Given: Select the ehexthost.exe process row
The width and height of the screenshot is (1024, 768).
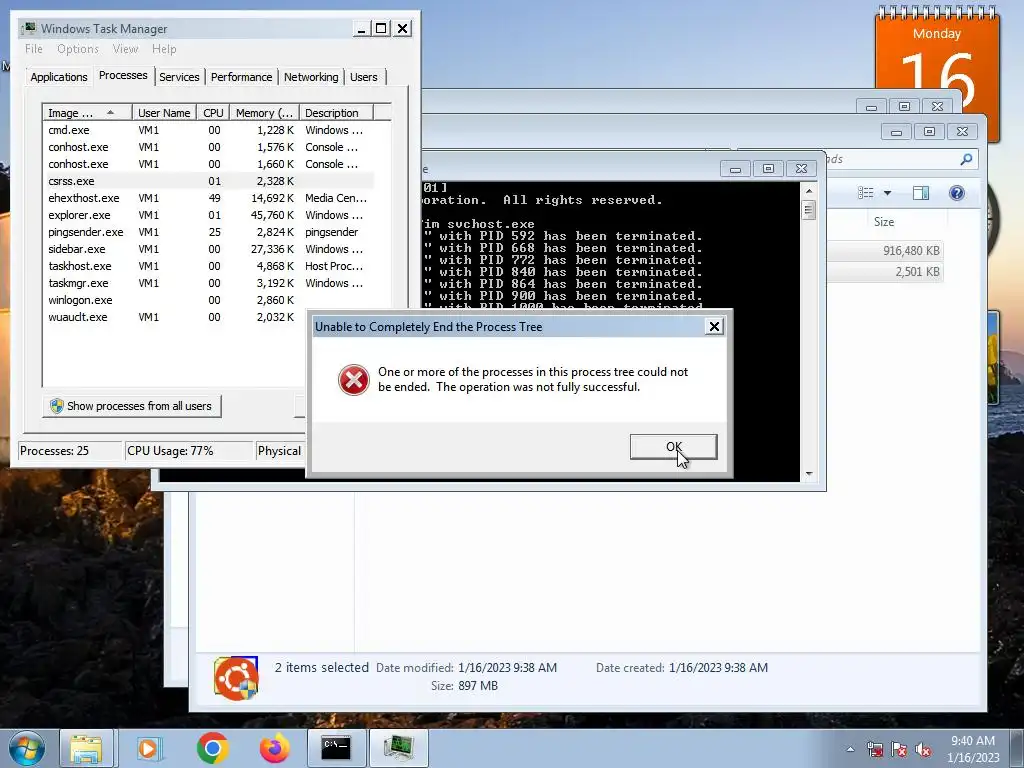Looking at the screenshot, I should [208, 198].
